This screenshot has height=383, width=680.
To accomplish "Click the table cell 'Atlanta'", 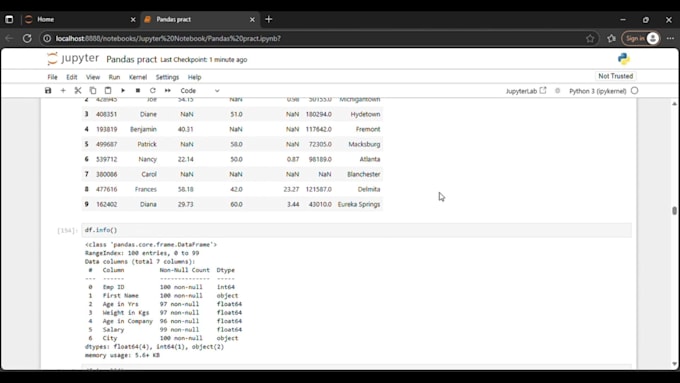I will tap(369, 159).
